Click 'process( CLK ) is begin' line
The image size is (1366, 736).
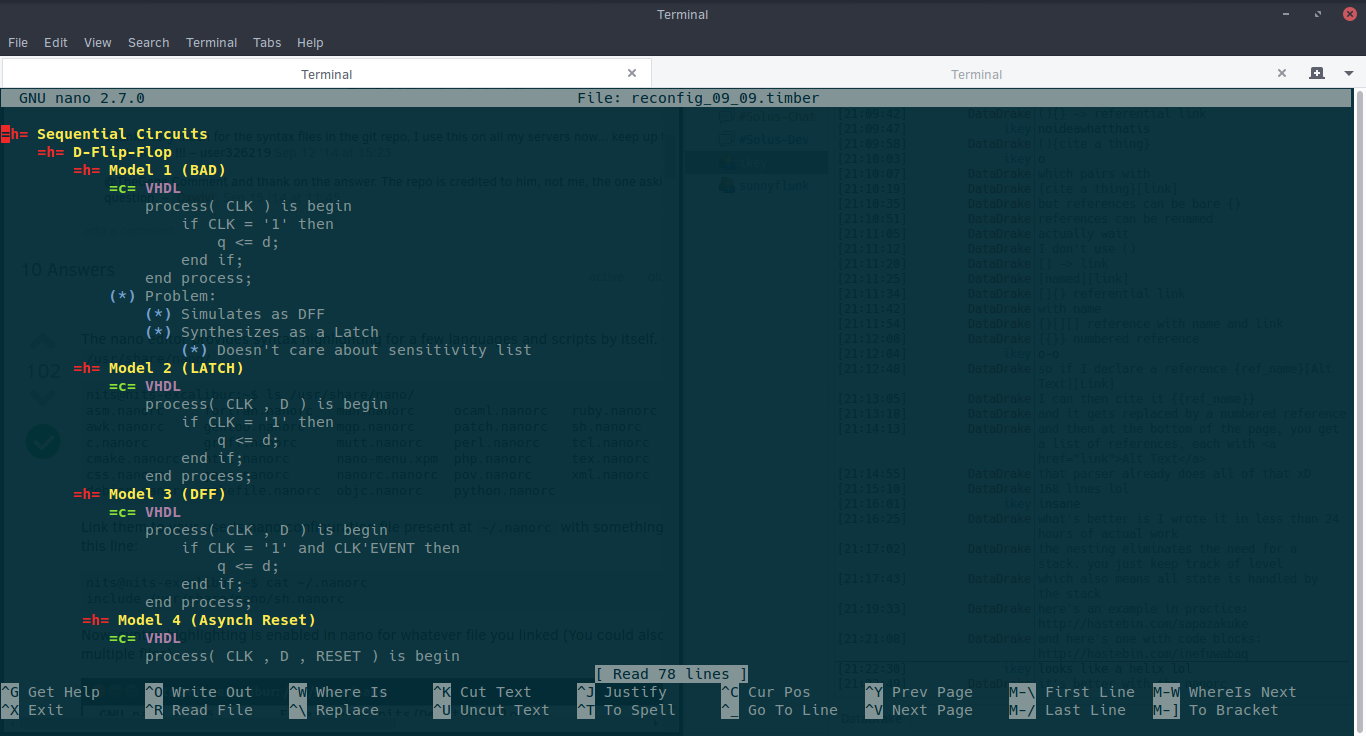248,206
